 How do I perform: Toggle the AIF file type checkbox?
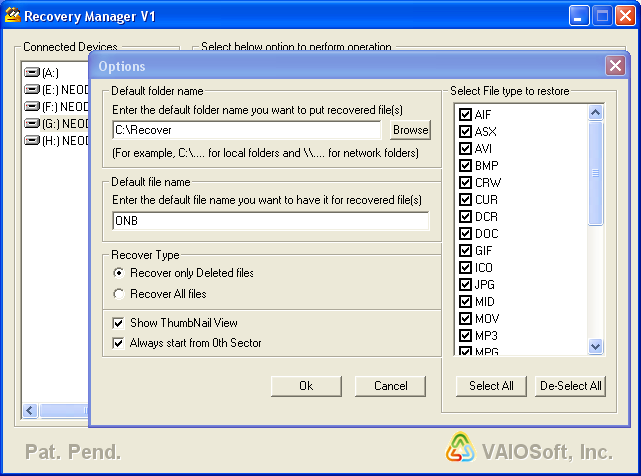pos(465,114)
